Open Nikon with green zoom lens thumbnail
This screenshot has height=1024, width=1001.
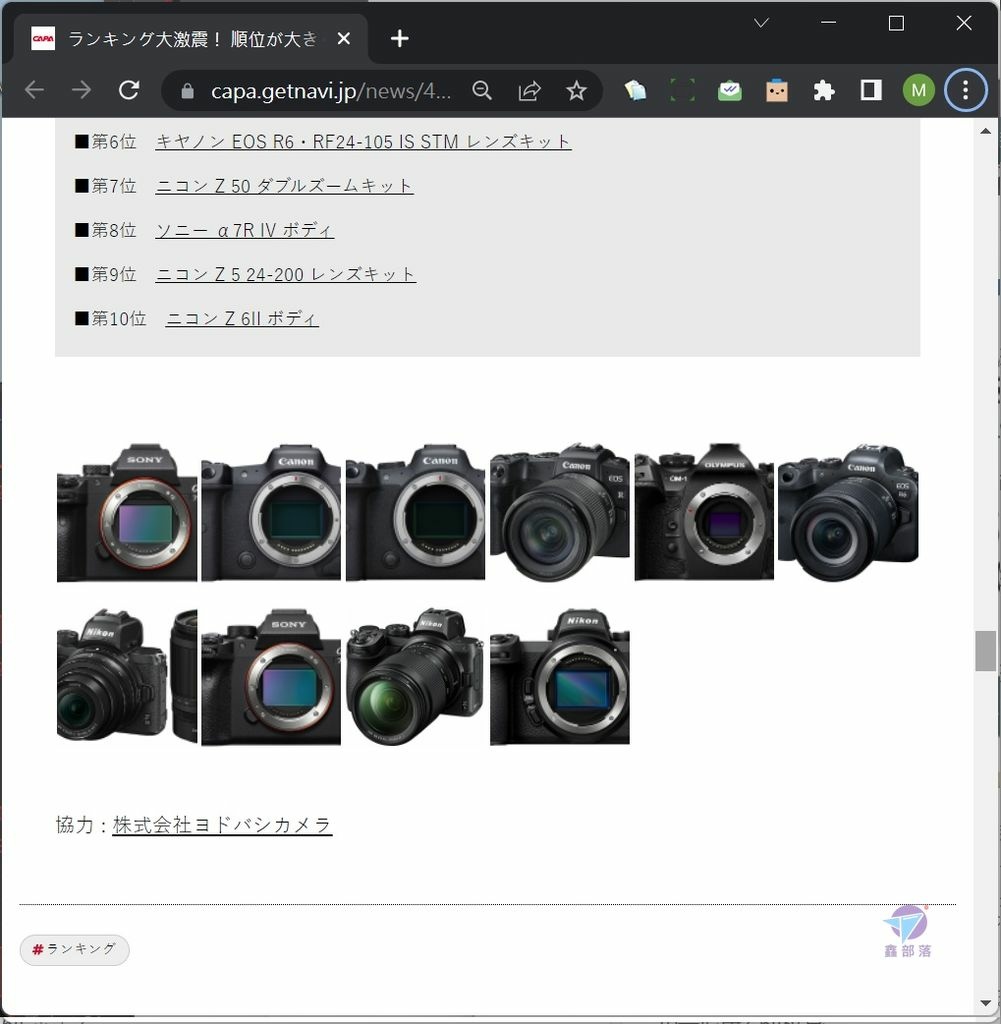(415, 676)
